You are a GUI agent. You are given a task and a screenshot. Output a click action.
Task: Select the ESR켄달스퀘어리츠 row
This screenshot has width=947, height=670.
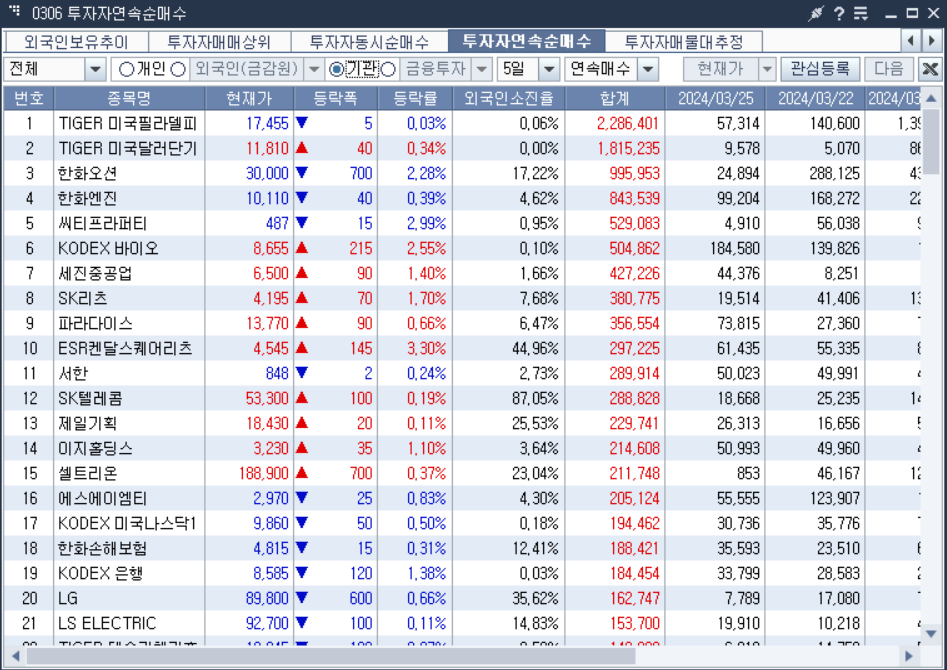(x=462, y=349)
